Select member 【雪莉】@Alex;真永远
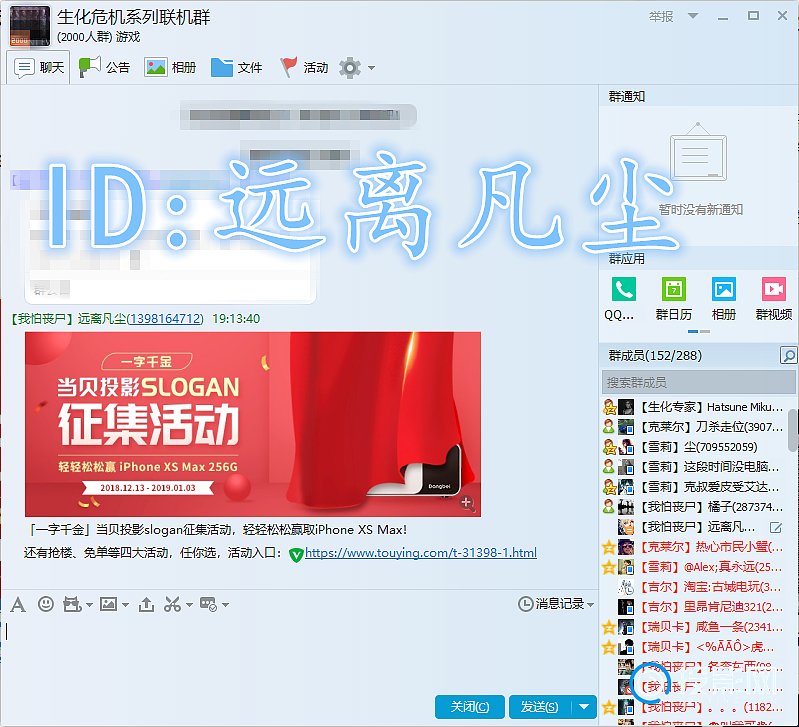 coord(693,567)
